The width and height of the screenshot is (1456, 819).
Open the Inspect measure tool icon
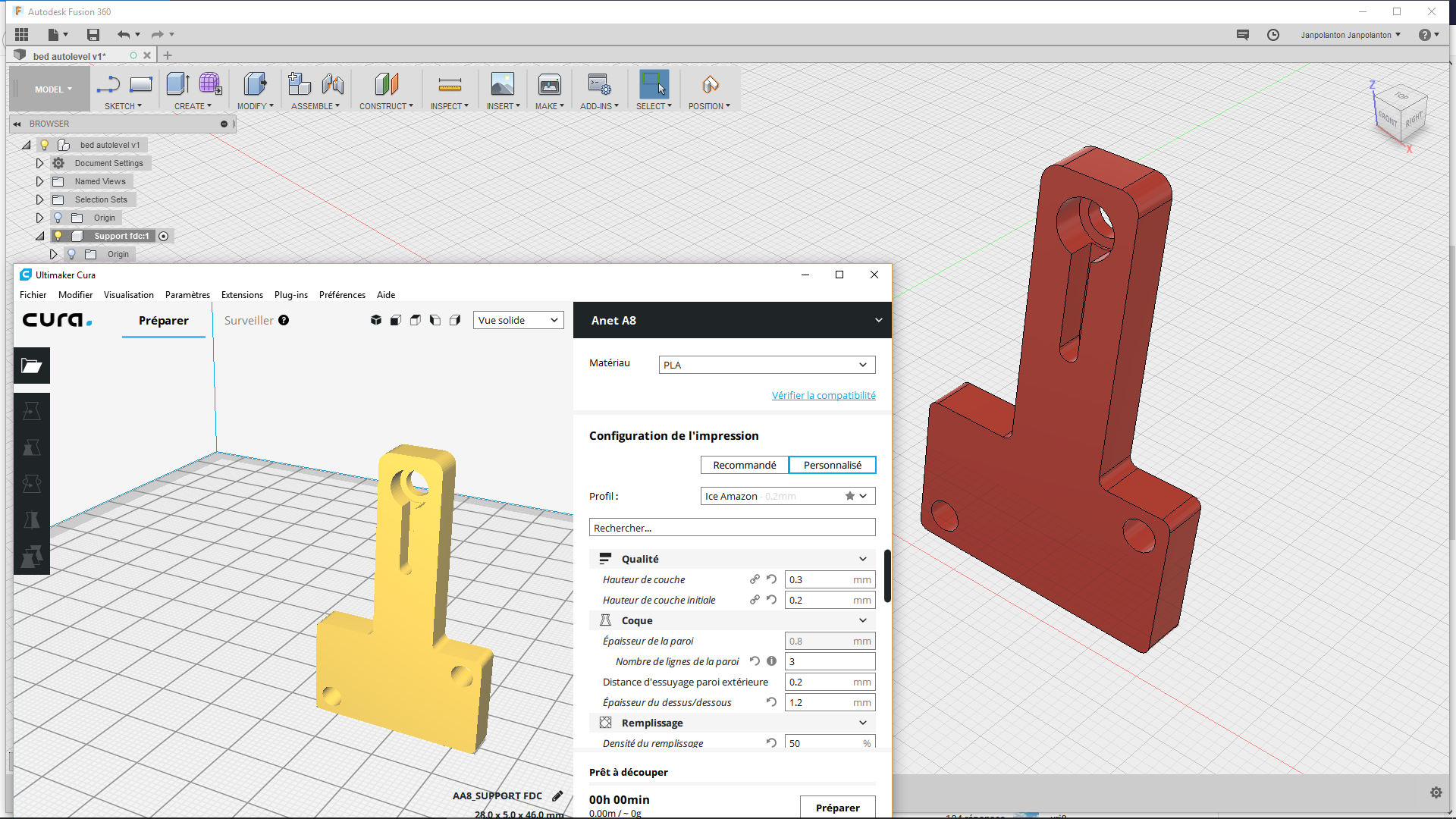(450, 85)
